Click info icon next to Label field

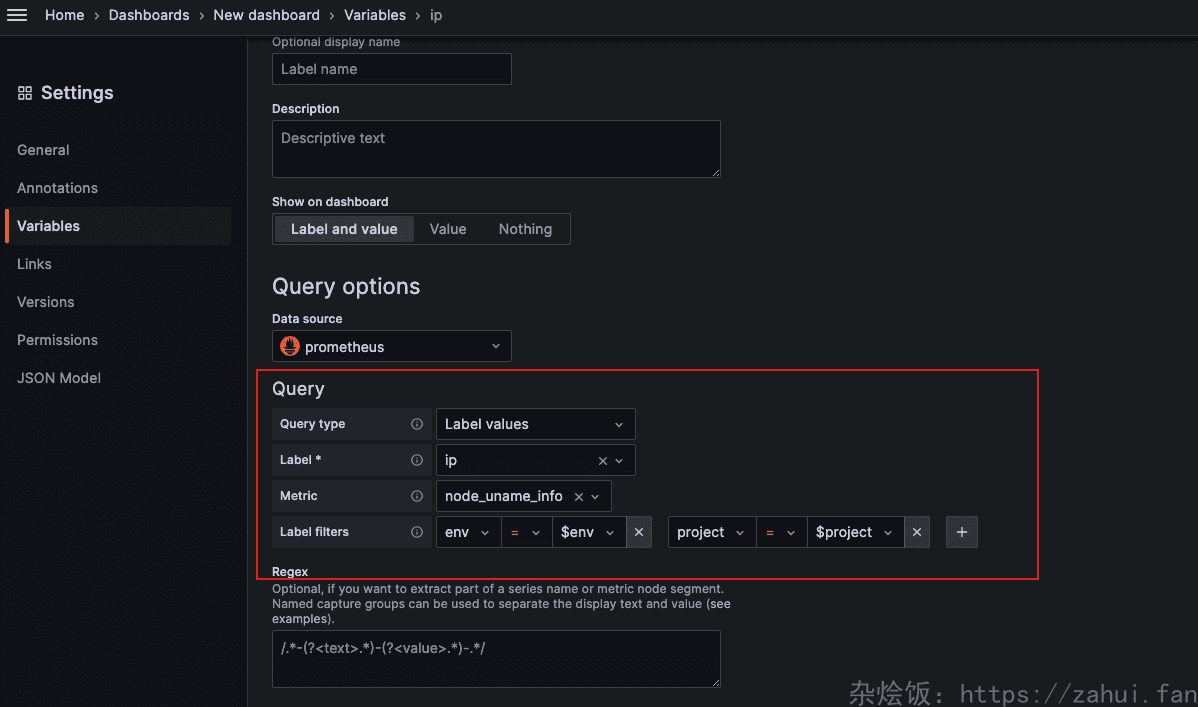point(417,460)
